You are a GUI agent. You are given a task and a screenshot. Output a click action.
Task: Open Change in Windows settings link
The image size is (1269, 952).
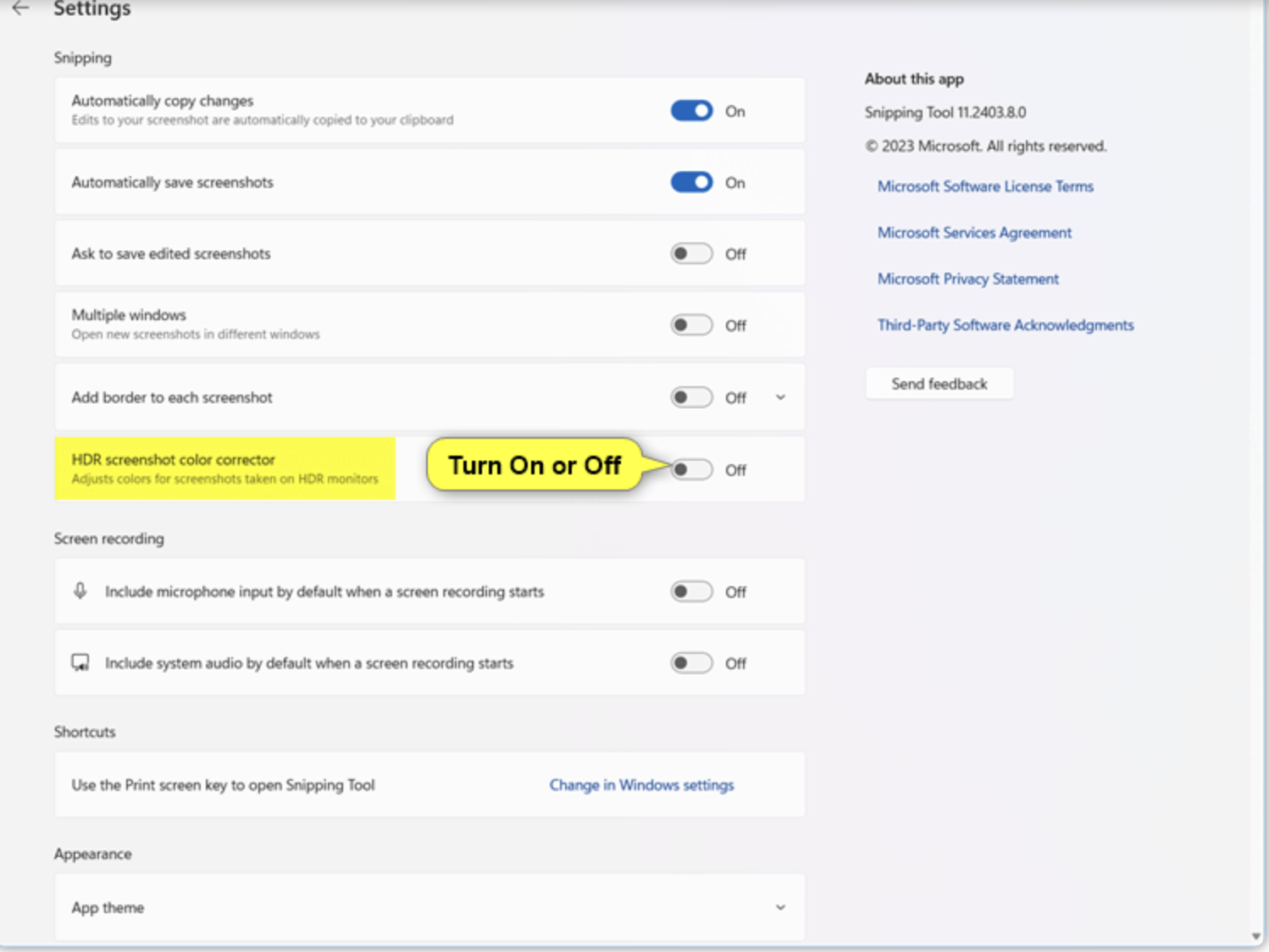[x=641, y=785]
